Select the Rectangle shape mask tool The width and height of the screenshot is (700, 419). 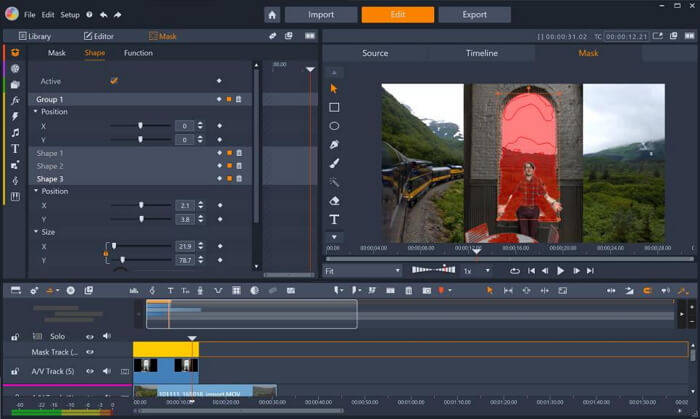point(334,107)
